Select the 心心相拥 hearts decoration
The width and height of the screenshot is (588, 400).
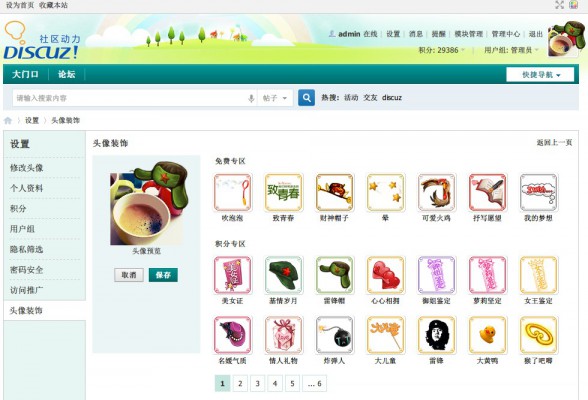coord(386,275)
